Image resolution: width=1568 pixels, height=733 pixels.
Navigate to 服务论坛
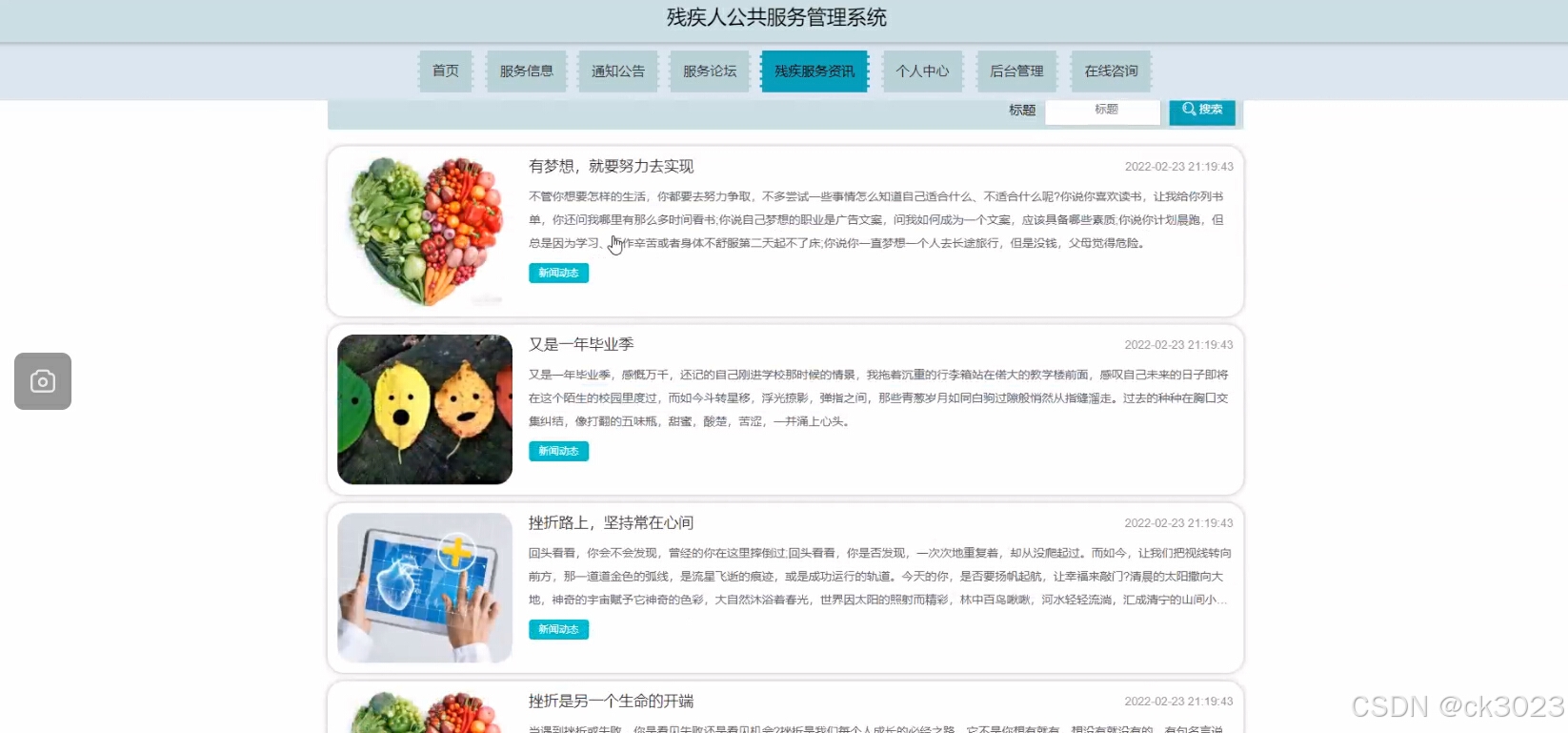pyautogui.click(x=710, y=71)
